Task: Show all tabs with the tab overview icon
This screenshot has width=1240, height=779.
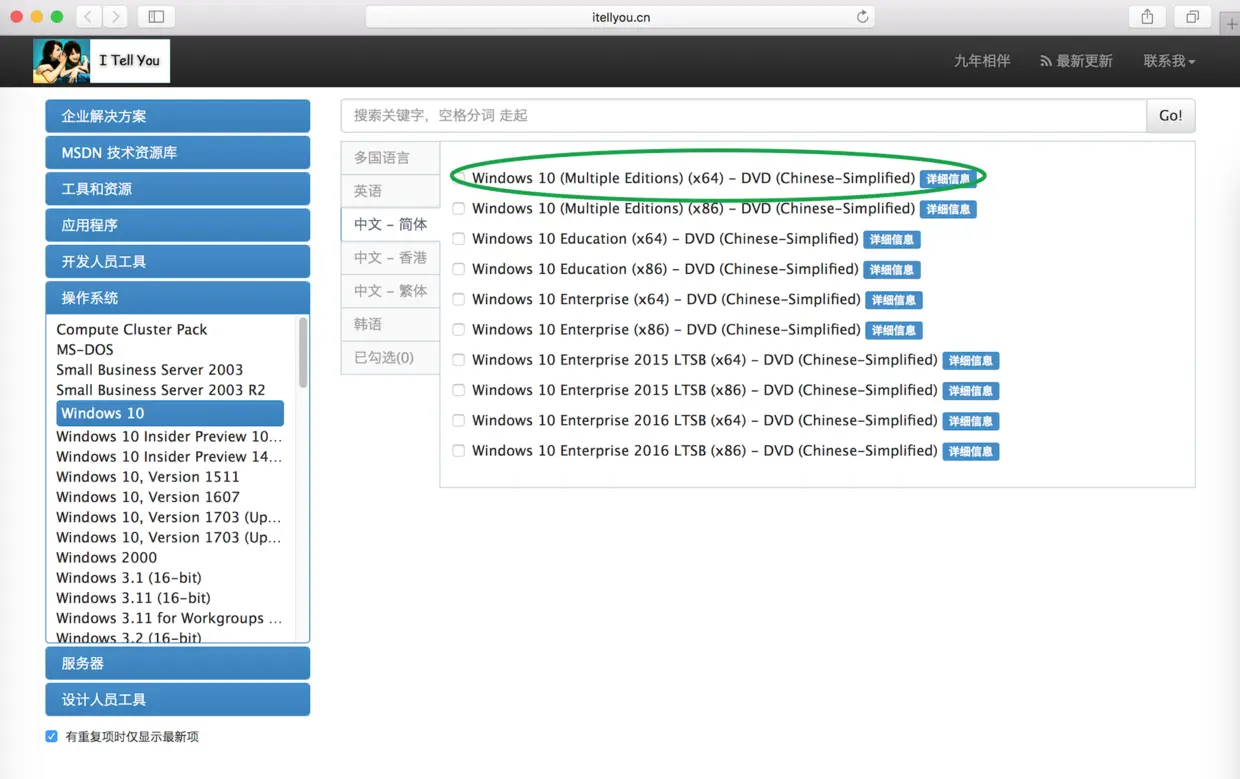Action: 1192,17
